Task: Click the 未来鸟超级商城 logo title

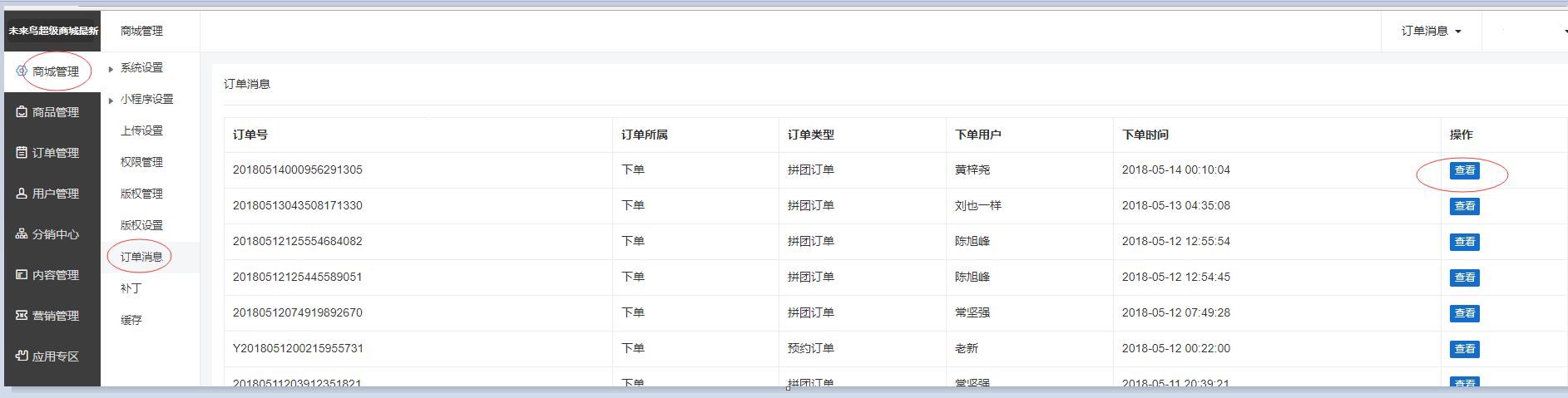Action: pyautogui.click(x=53, y=31)
